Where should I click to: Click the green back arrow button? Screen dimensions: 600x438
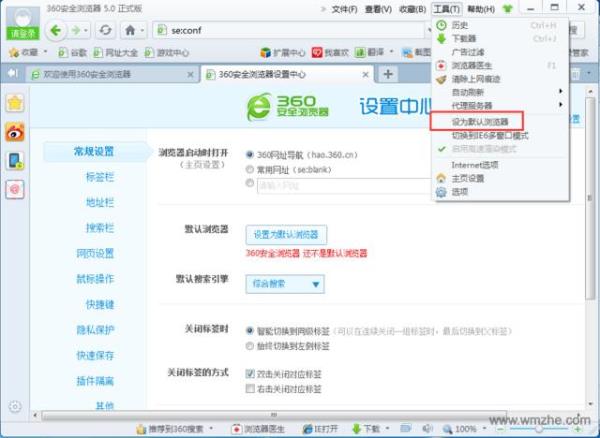[56, 30]
